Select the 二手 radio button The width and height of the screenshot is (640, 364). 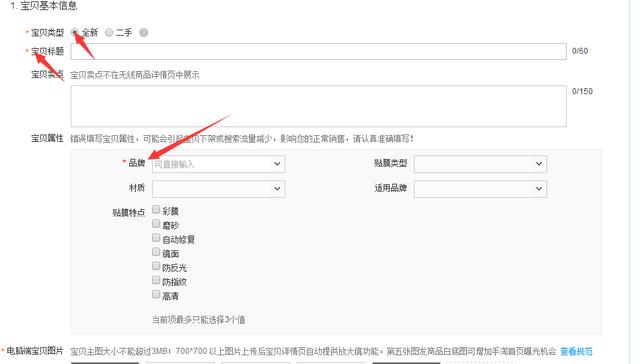[109, 32]
